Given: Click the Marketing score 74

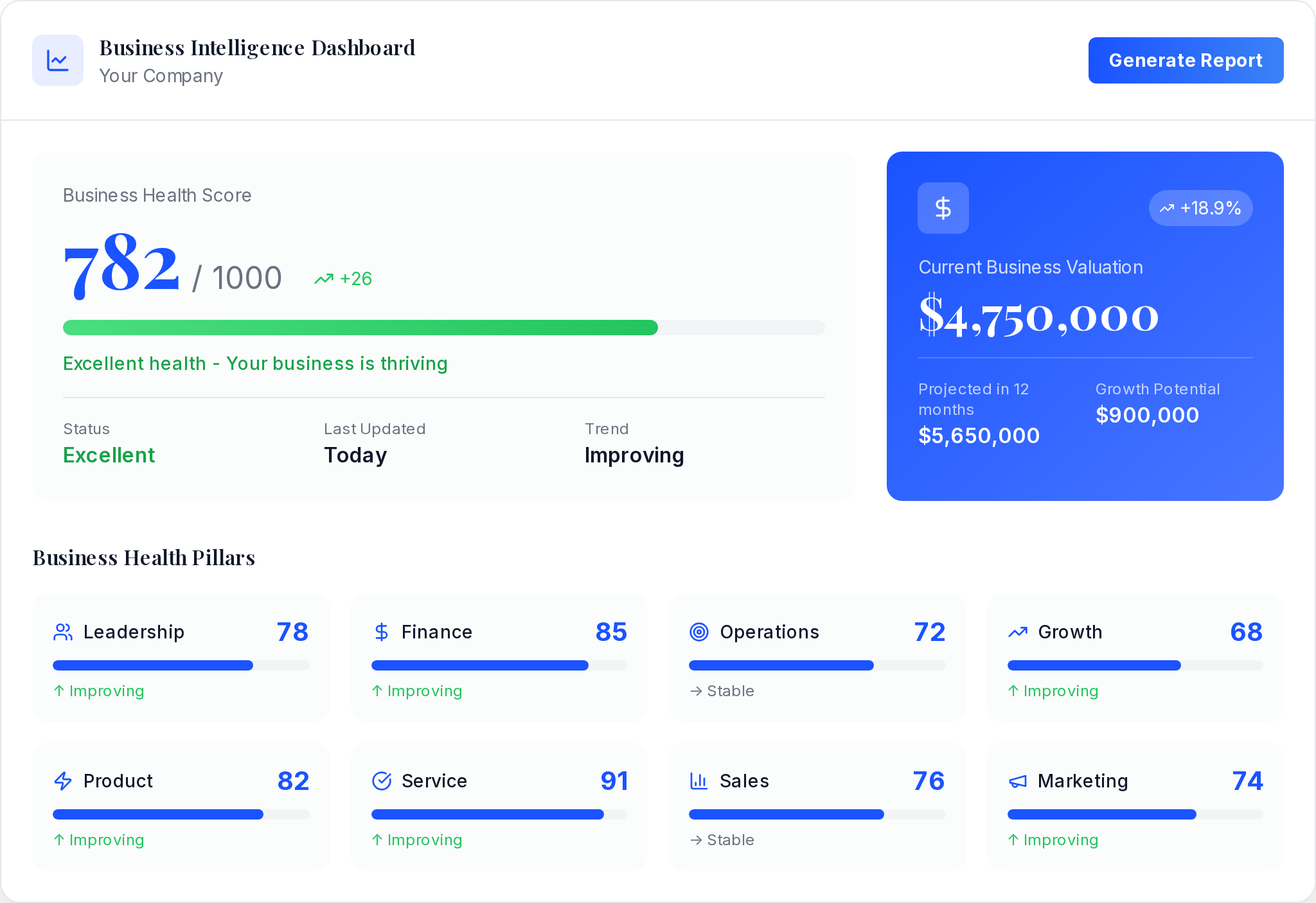Looking at the screenshot, I should (1248, 781).
